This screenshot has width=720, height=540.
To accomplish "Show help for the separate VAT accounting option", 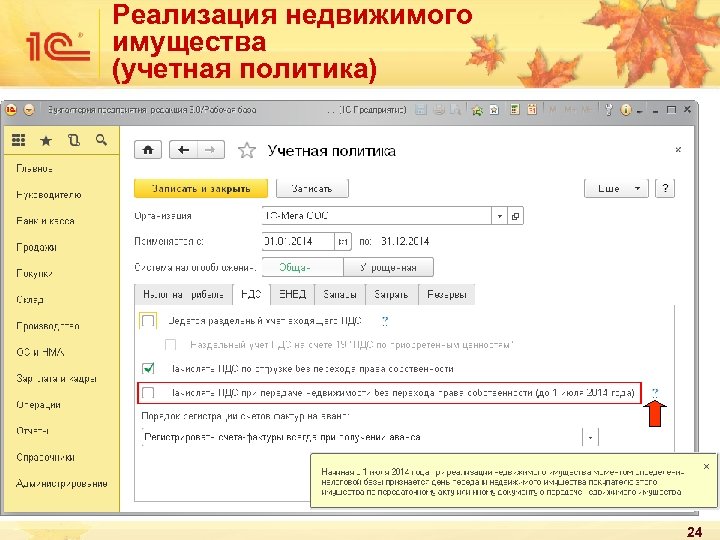I will coord(385,321).
